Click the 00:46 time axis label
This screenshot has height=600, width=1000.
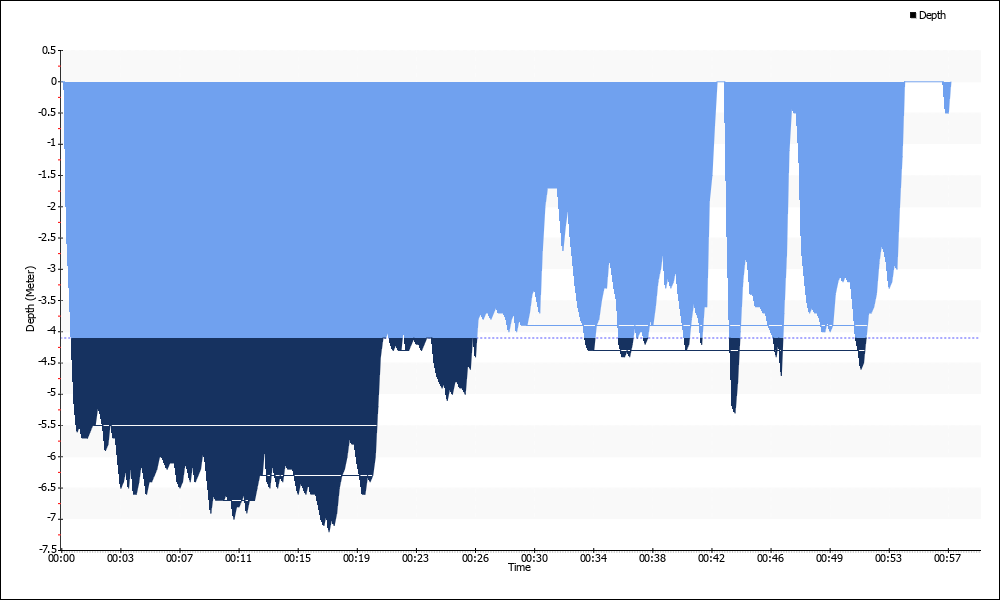click(x=770, y=559)
